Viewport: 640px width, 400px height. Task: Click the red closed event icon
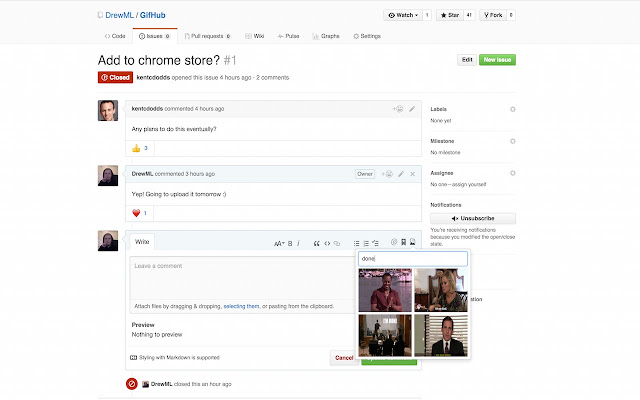(x=131, y=384)
